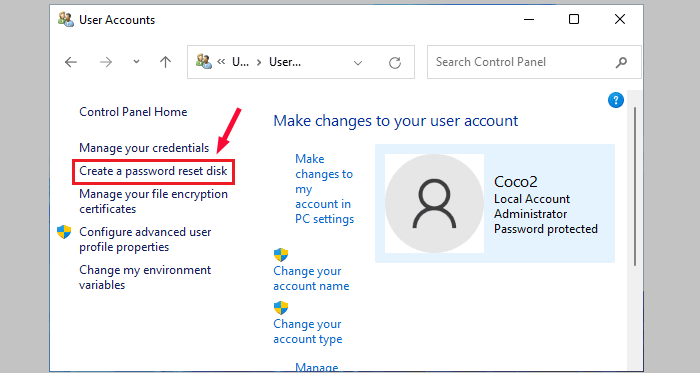700x373 pixels.
Task: Click Change your account type link
Action: click(x=308, y=332)
